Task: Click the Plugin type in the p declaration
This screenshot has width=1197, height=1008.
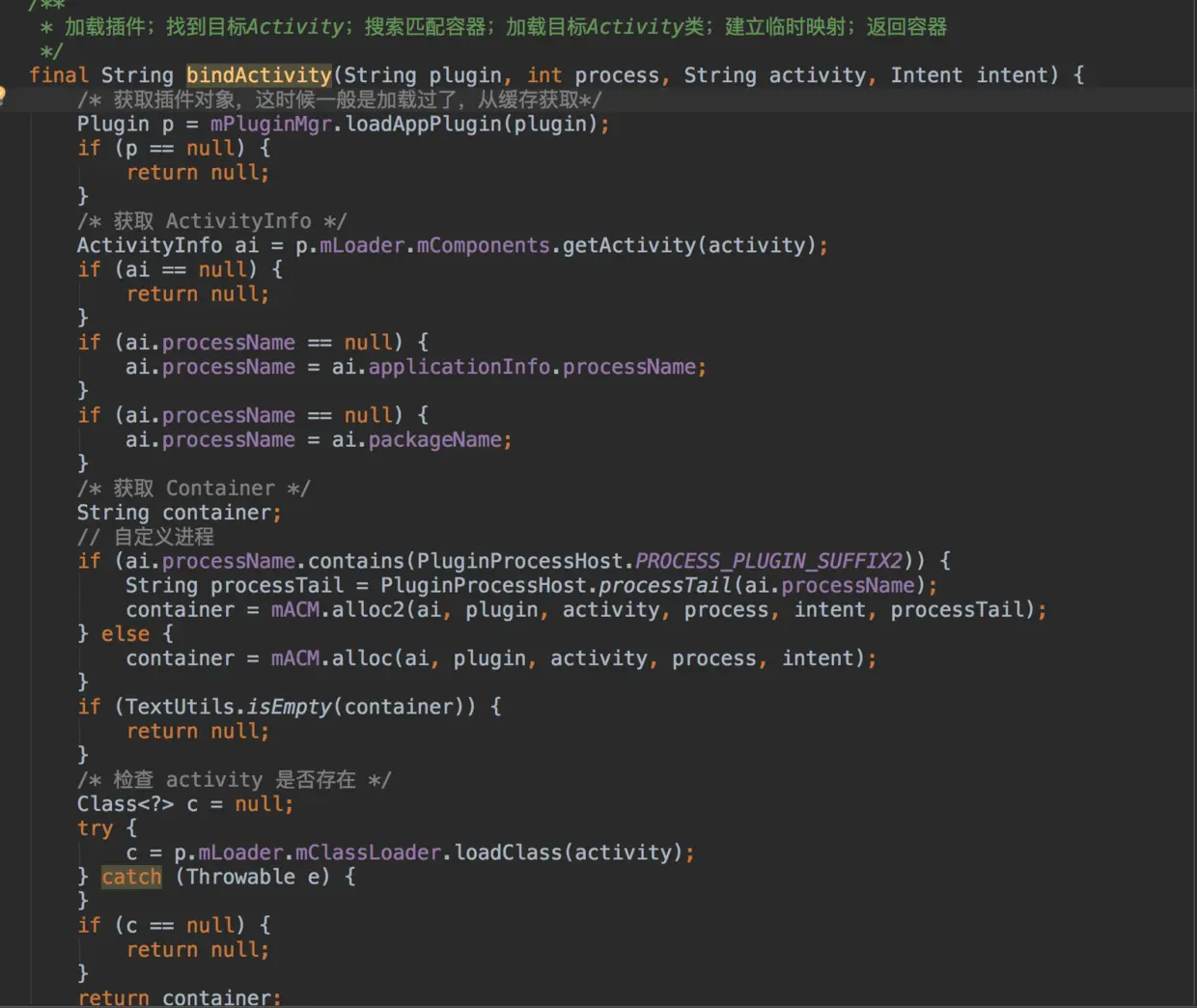Action: (113, 124)
